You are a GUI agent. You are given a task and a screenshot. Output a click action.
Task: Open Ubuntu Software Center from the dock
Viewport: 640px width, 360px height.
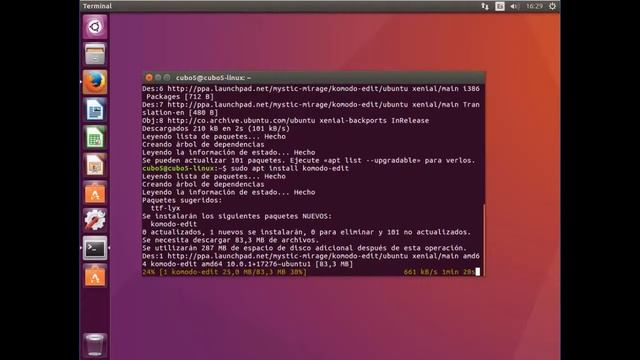(95, 193)
